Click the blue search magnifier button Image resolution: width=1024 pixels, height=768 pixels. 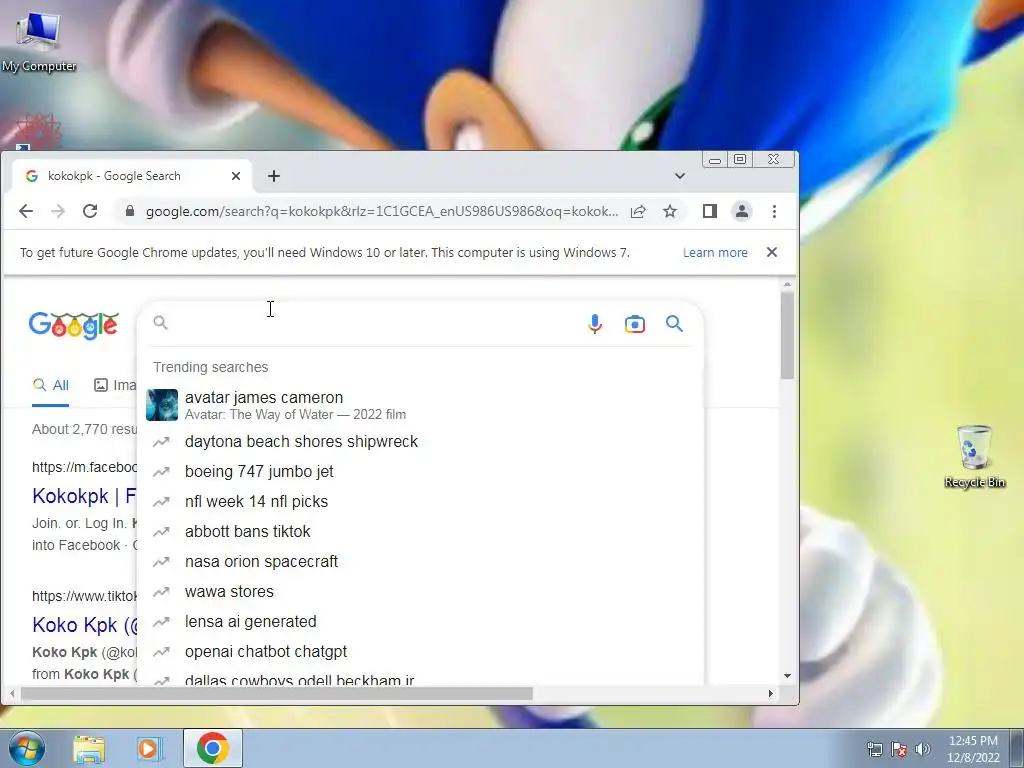coord(674,323)
